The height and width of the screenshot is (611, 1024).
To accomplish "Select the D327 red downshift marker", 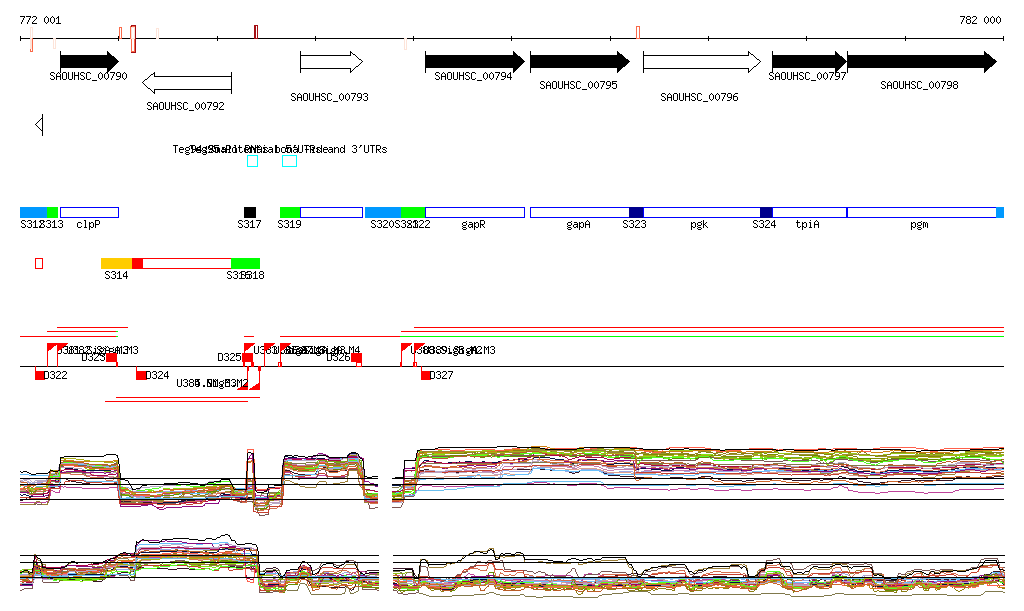I will (426, 375).
